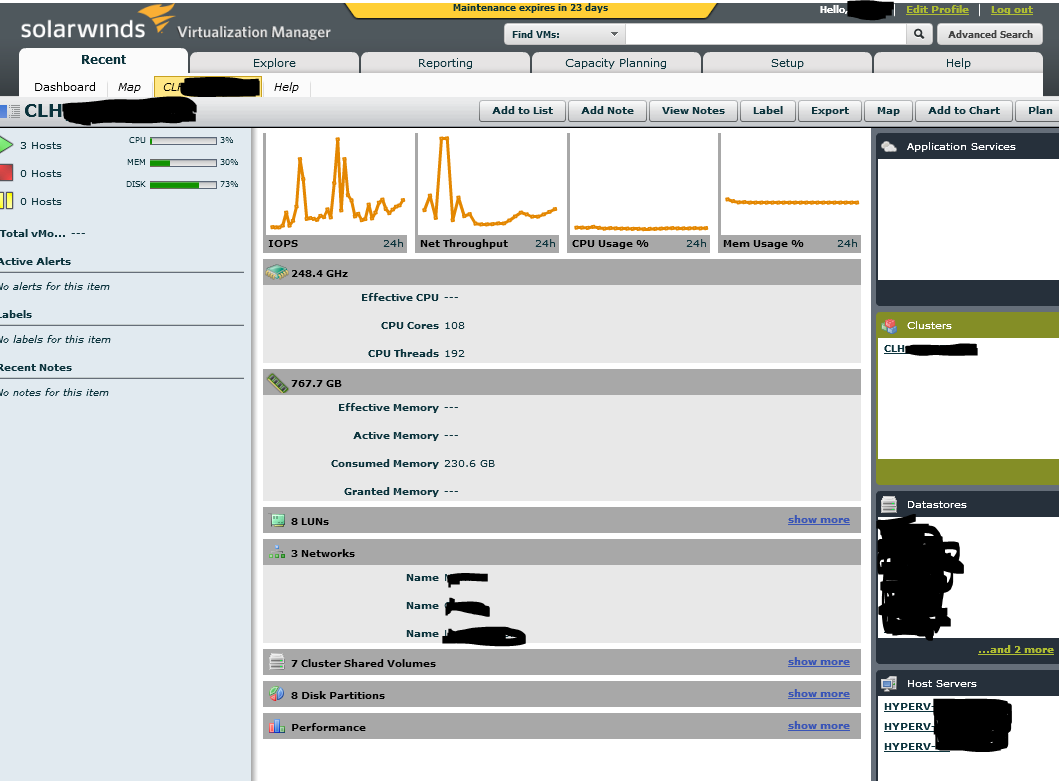Viewport: 1059px width, 781px height.
Task: Click the Export button
Action: click(830, 111)
